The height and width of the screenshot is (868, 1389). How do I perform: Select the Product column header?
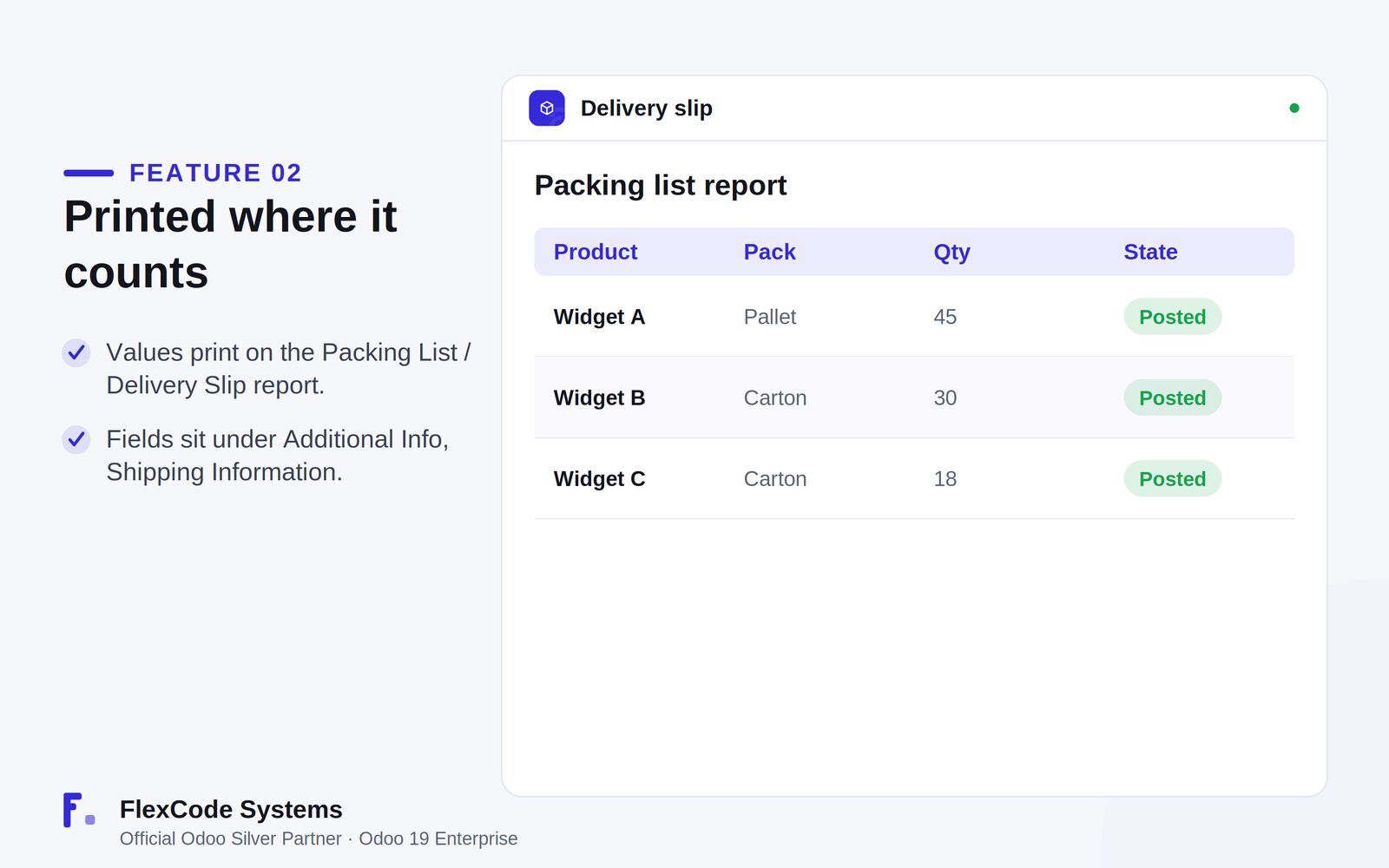[596, 252]
